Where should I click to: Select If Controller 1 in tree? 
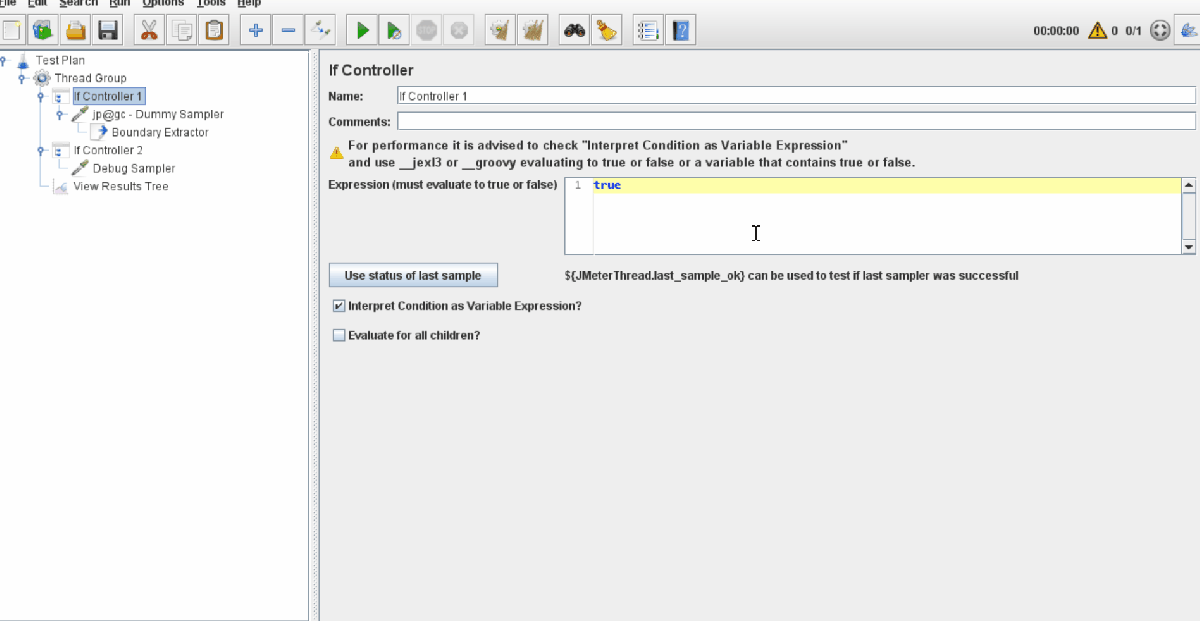[109, 96]
